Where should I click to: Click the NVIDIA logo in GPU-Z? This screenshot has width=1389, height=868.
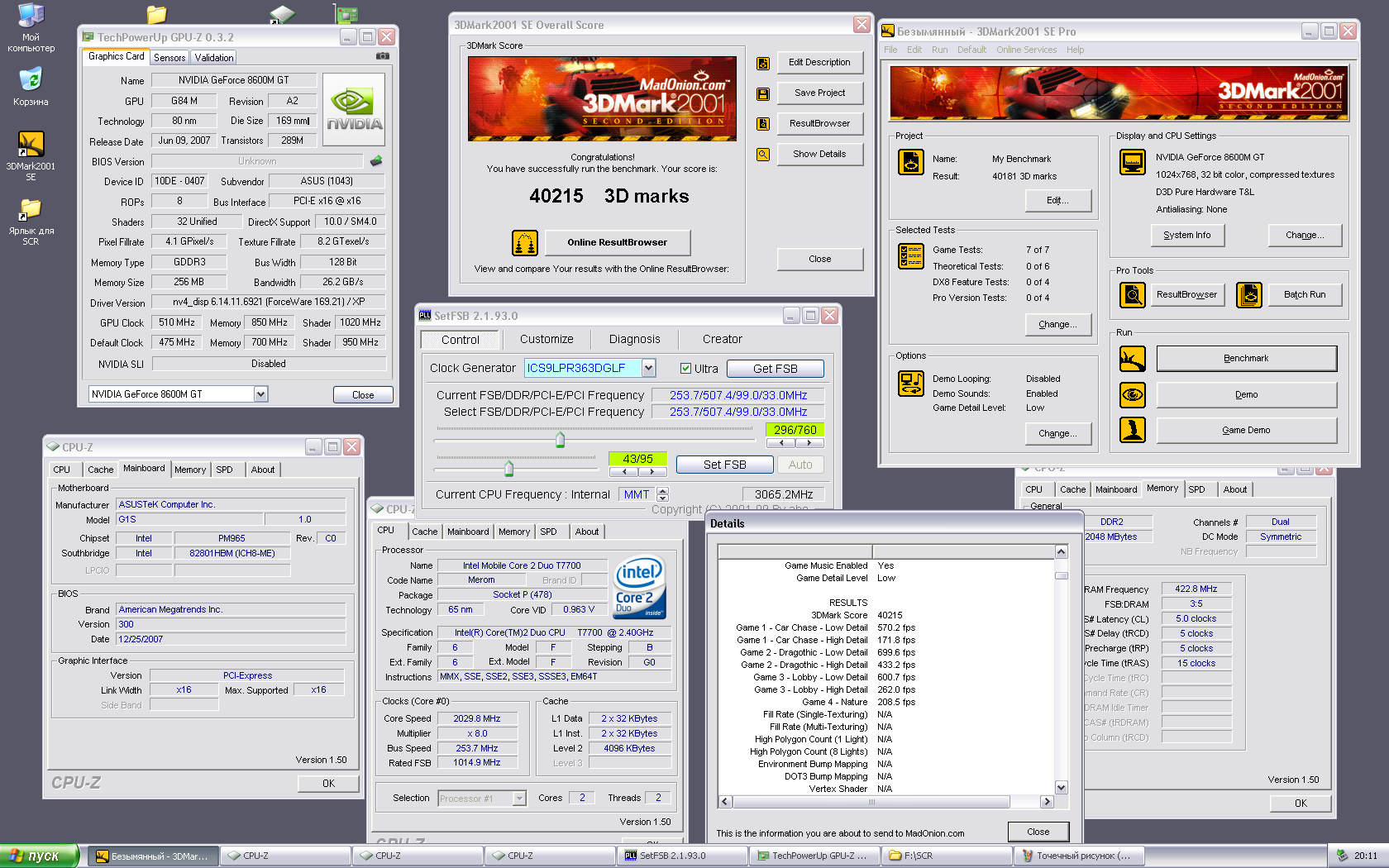tap(354, 110)
